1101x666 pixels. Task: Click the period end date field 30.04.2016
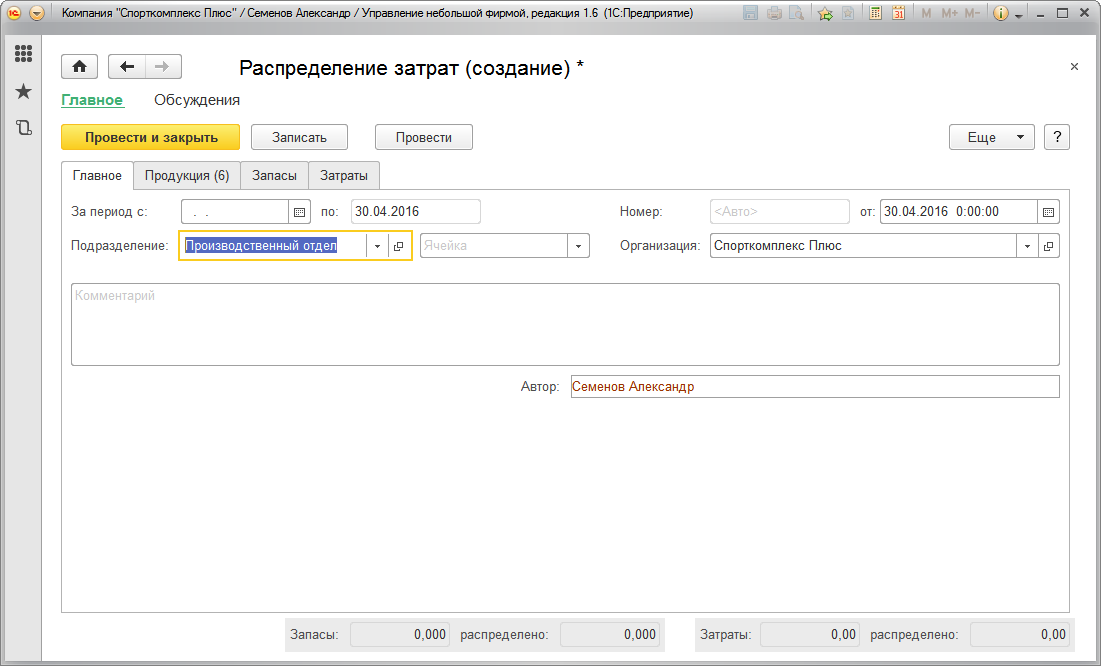point(416,211)
